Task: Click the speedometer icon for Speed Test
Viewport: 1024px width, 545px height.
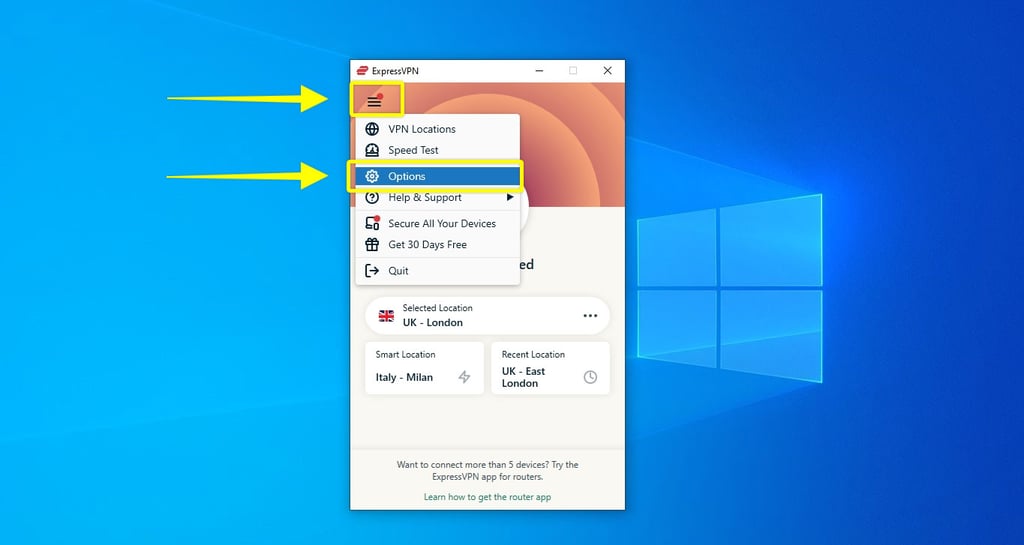Action: tap(372, 150)
